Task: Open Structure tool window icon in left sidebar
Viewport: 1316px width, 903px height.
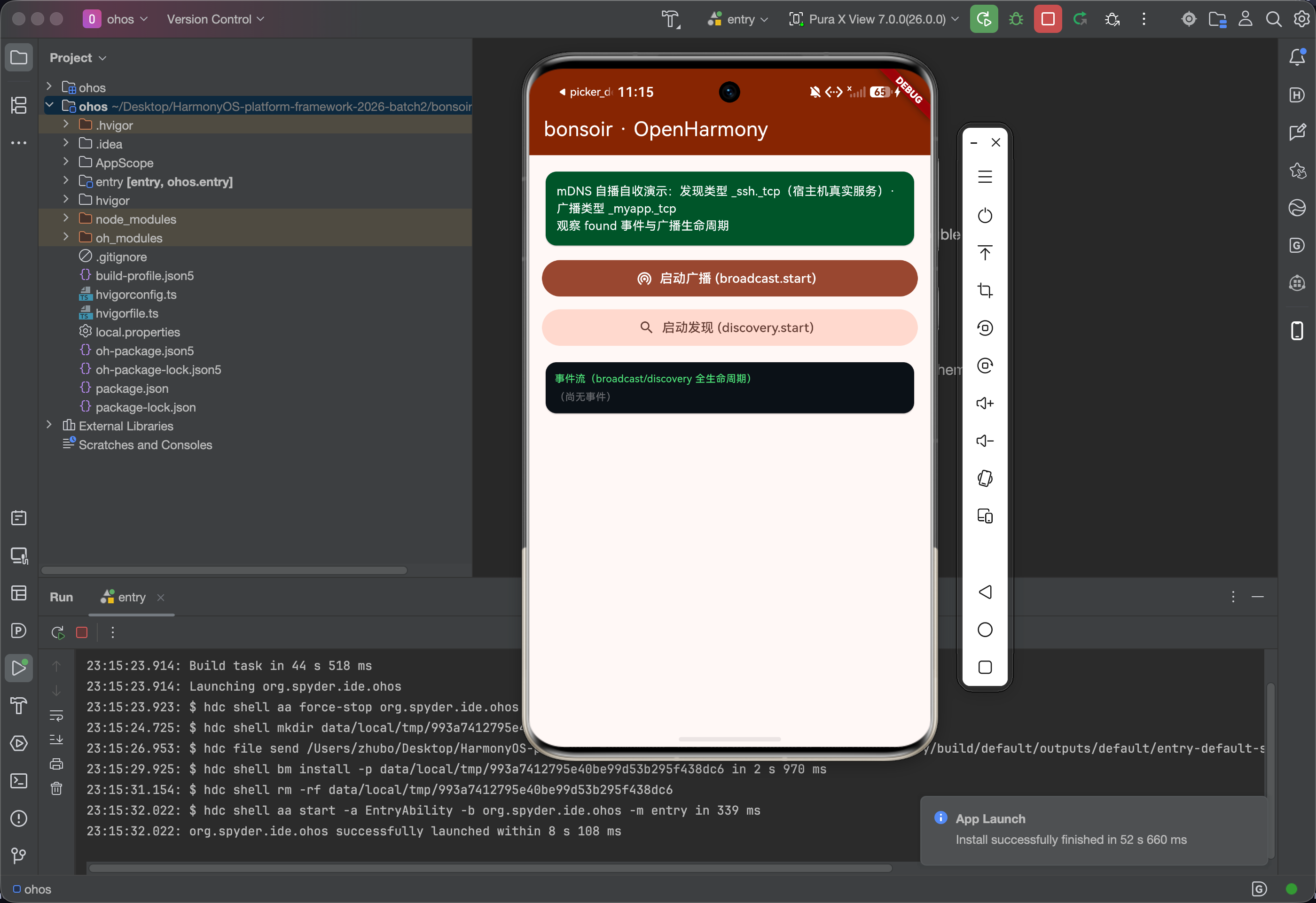Action: [19, 105]
